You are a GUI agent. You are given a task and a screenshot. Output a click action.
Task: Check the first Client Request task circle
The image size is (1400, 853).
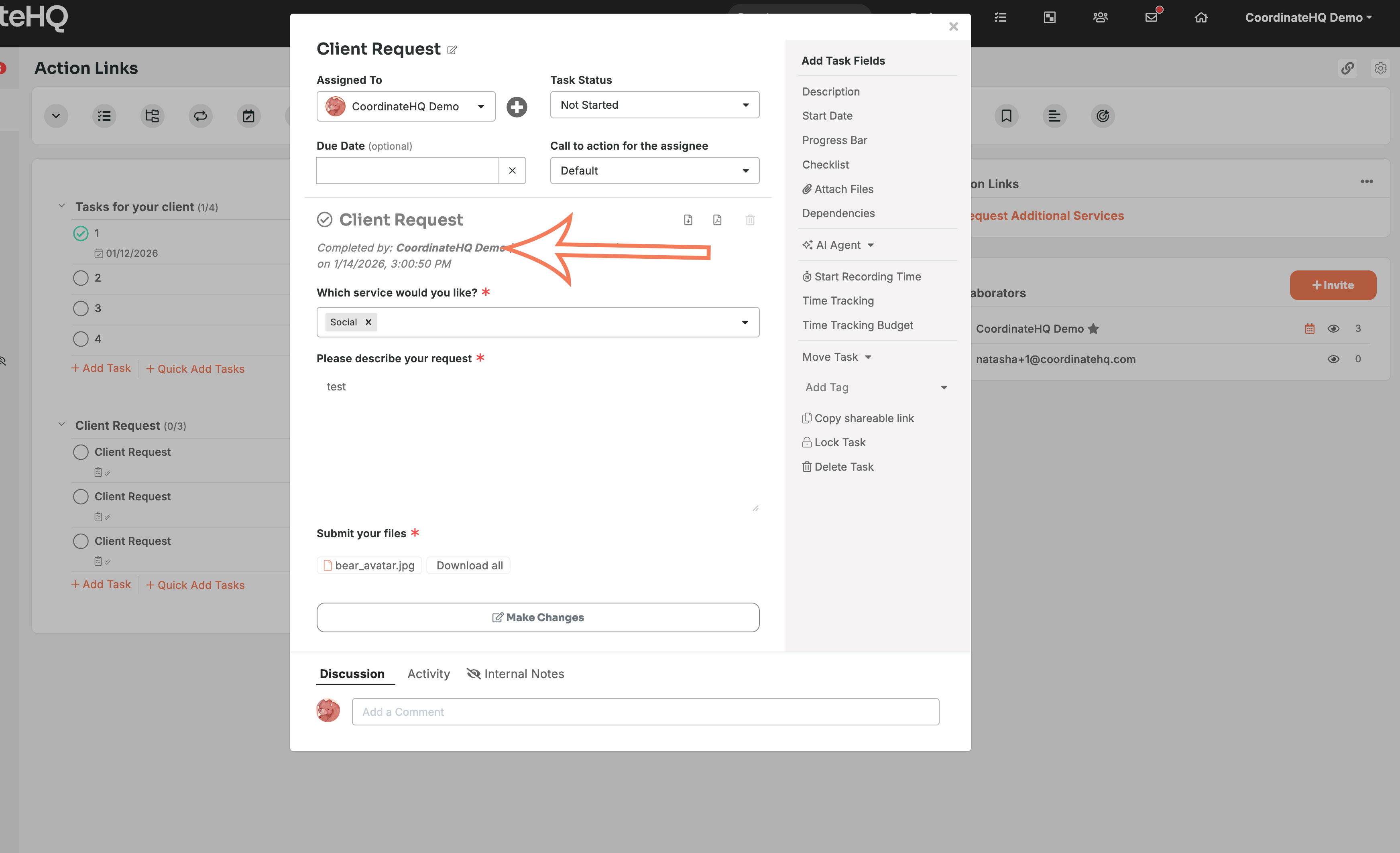pyautogui.click(x=81, y=452)
